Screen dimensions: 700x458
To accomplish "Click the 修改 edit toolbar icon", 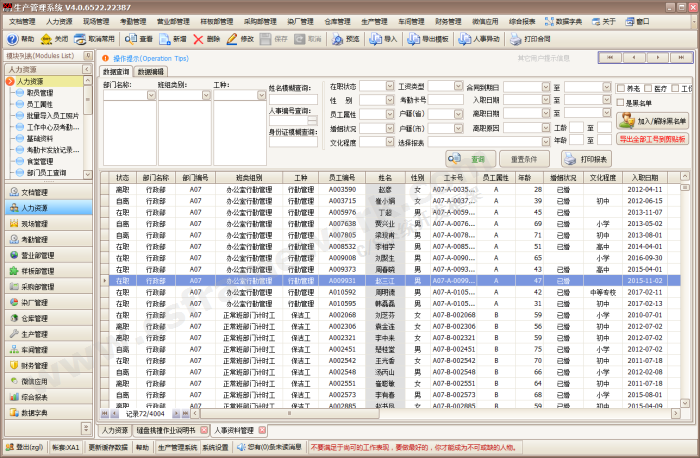I will (x=240, y=39).
